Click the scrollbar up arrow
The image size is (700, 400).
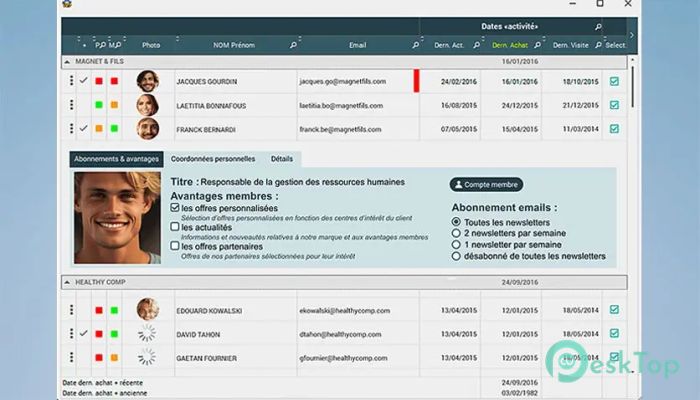click(x=633, y=60)
